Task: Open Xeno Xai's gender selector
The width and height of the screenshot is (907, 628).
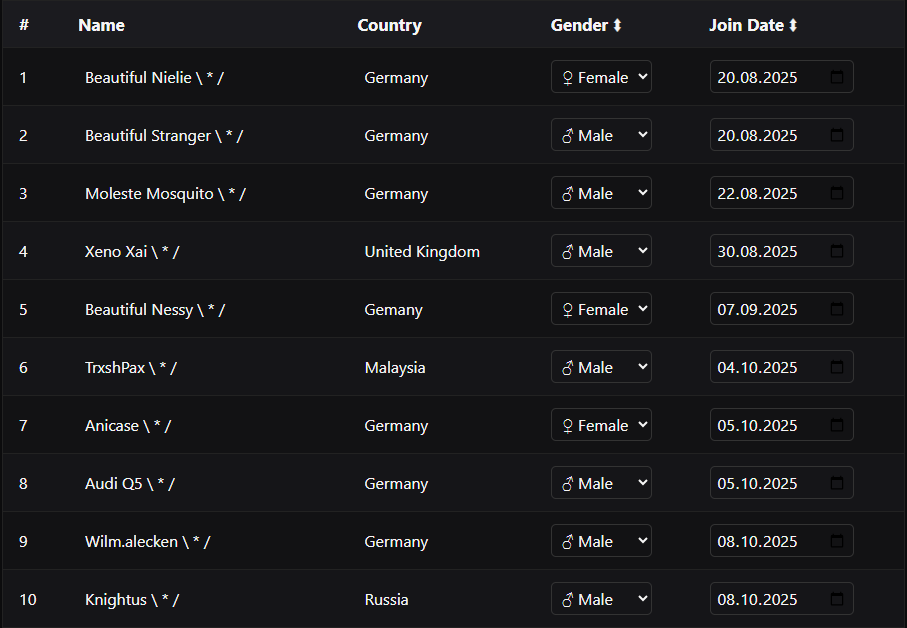Action: point(601,251)
